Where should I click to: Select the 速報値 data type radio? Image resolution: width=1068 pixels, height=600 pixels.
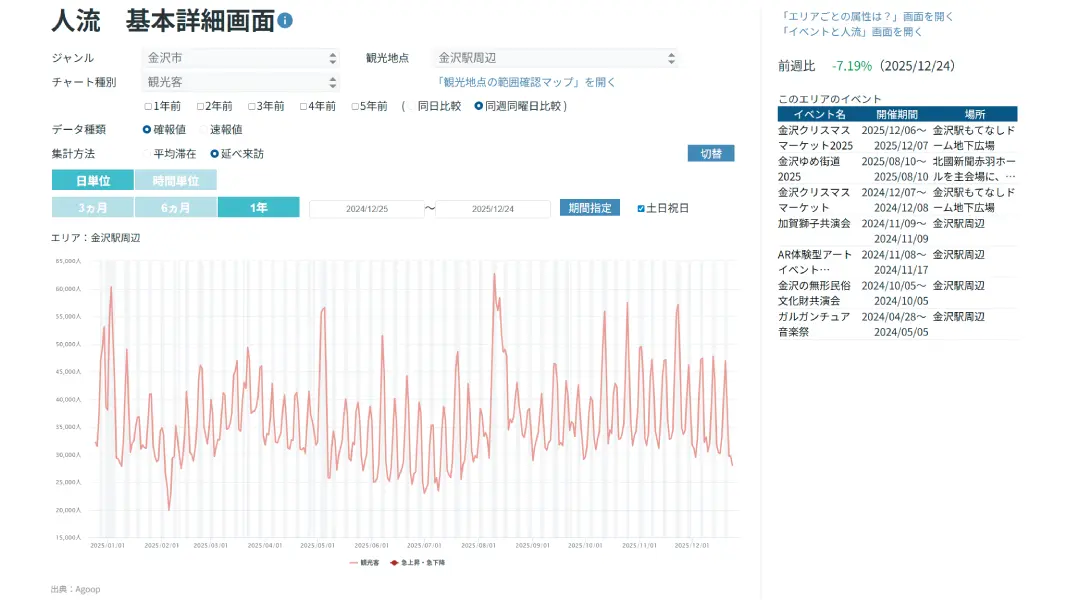click(204, 129)
